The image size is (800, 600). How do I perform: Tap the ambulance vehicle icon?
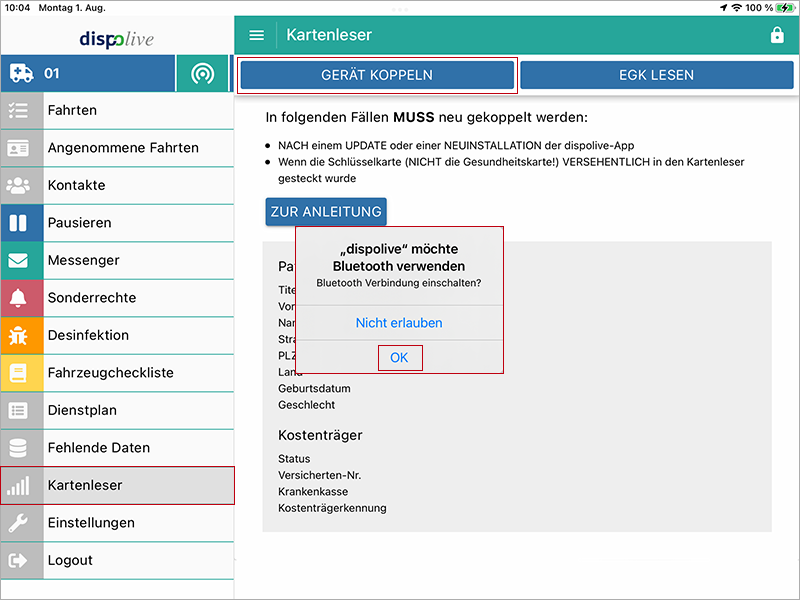21,73
